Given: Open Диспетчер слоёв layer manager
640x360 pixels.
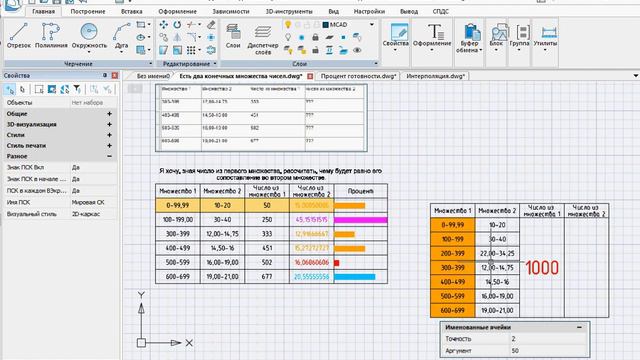Looking at the screenshot, I should 263,39.
